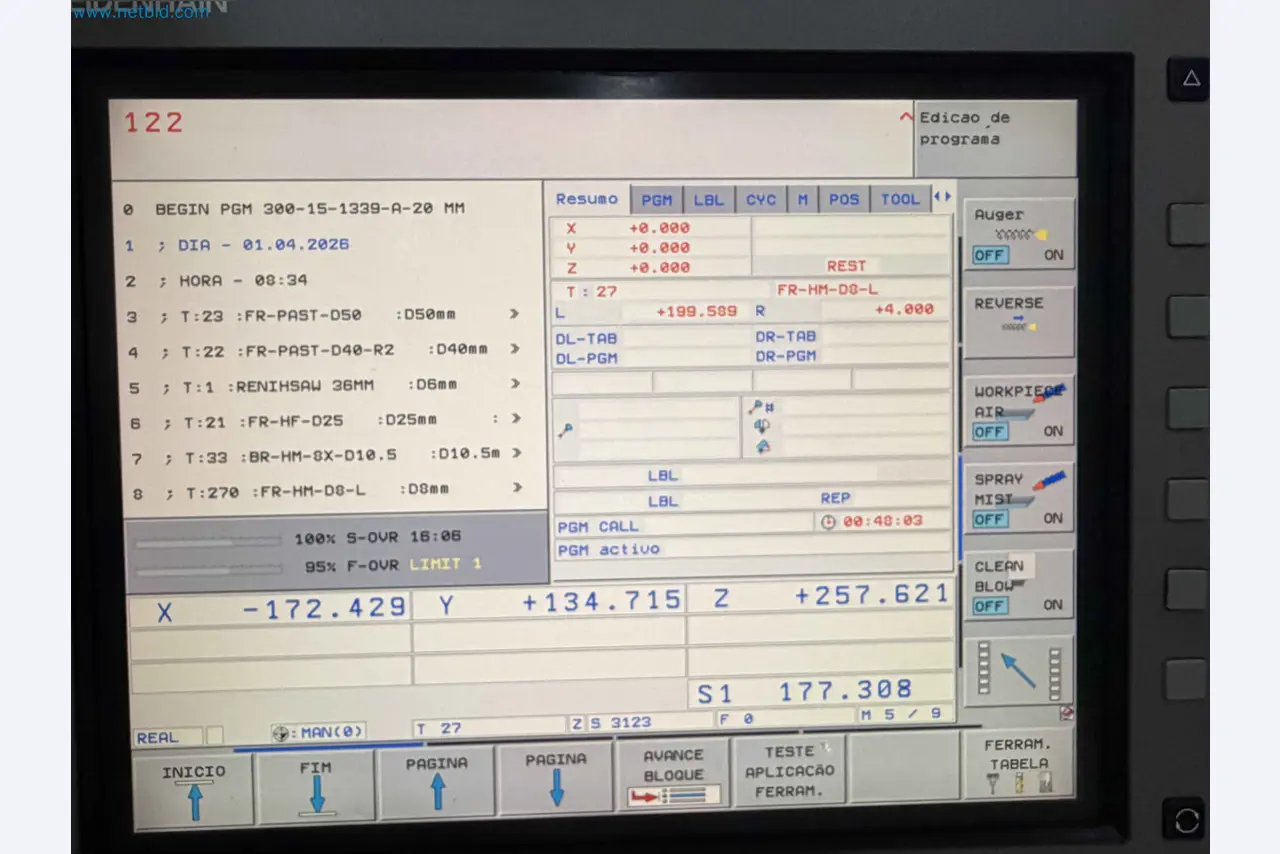Click the clock icon beside 00:48:03

click(x=828, y=521)
